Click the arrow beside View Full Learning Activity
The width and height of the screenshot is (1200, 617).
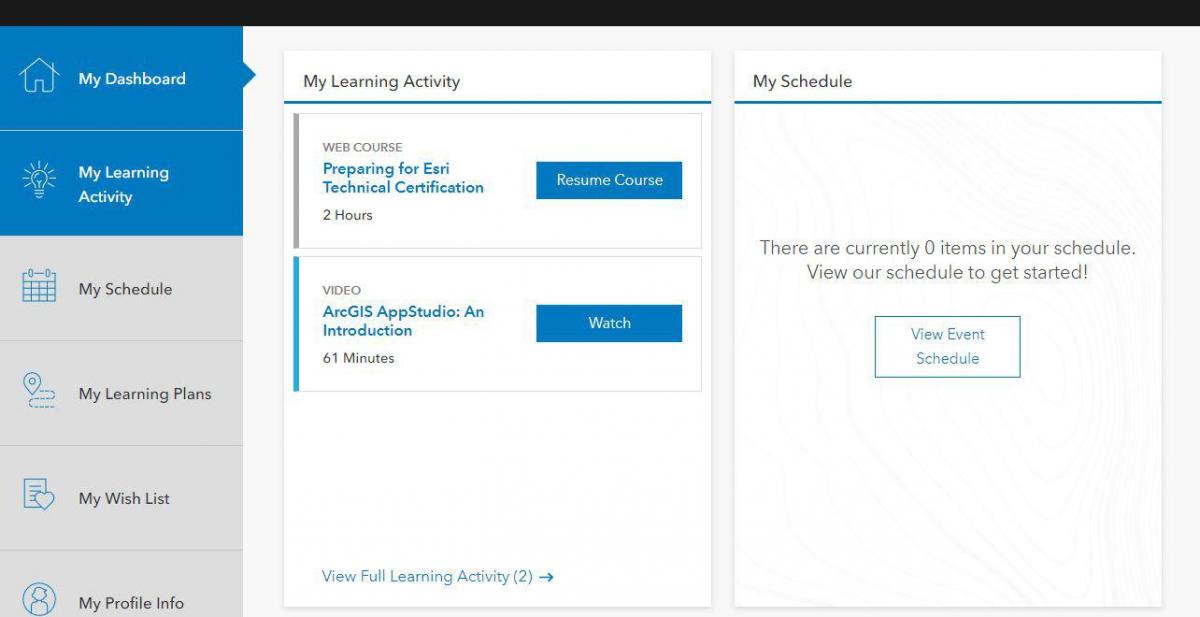(546, 577)
